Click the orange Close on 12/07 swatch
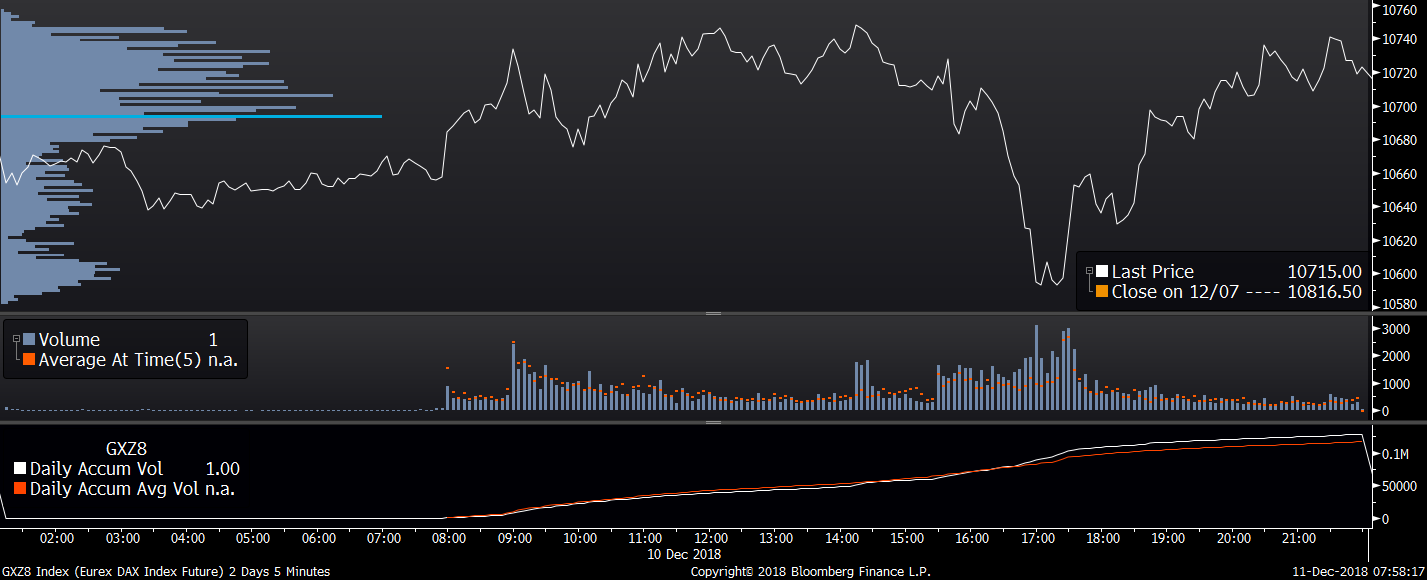 point(1102,292)
